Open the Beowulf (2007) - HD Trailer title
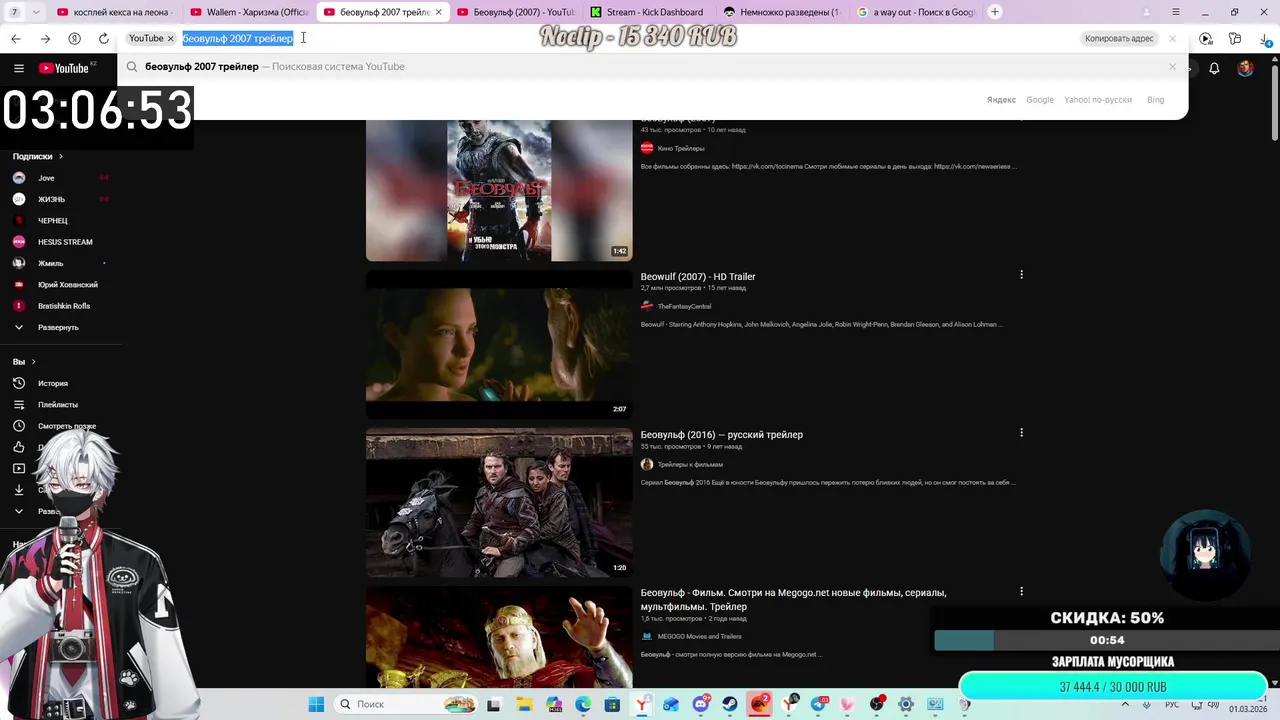 pyautogui.click(x=698, y=277)
